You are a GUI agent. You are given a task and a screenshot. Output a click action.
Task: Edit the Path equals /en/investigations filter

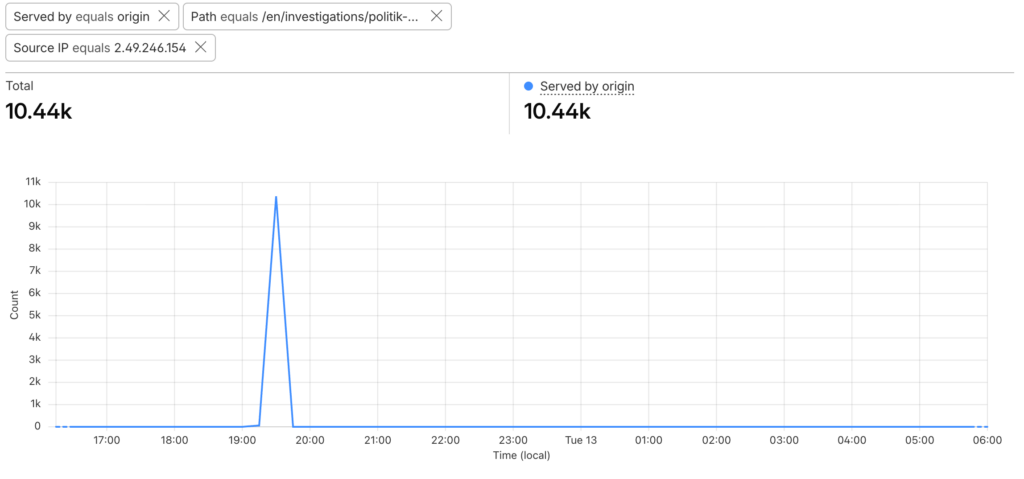pyautogui.click(x=304, y=17)
